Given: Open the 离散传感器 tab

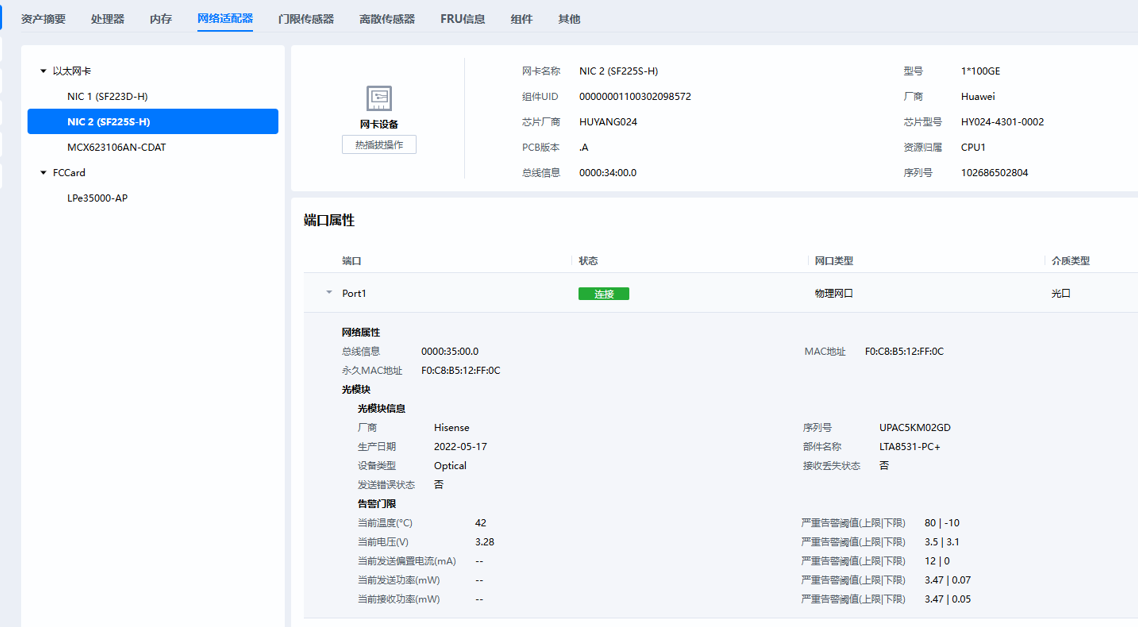Looking at the screenshot, I should pos(387,19).
